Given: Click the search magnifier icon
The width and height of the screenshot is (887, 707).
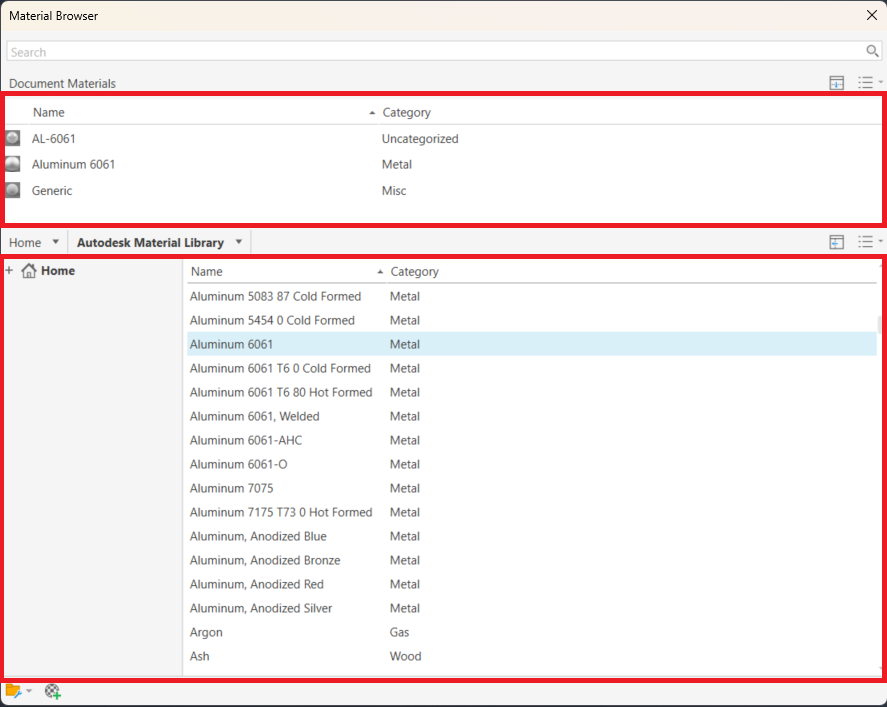Looking at the screenshot, I should coord(872,51).
